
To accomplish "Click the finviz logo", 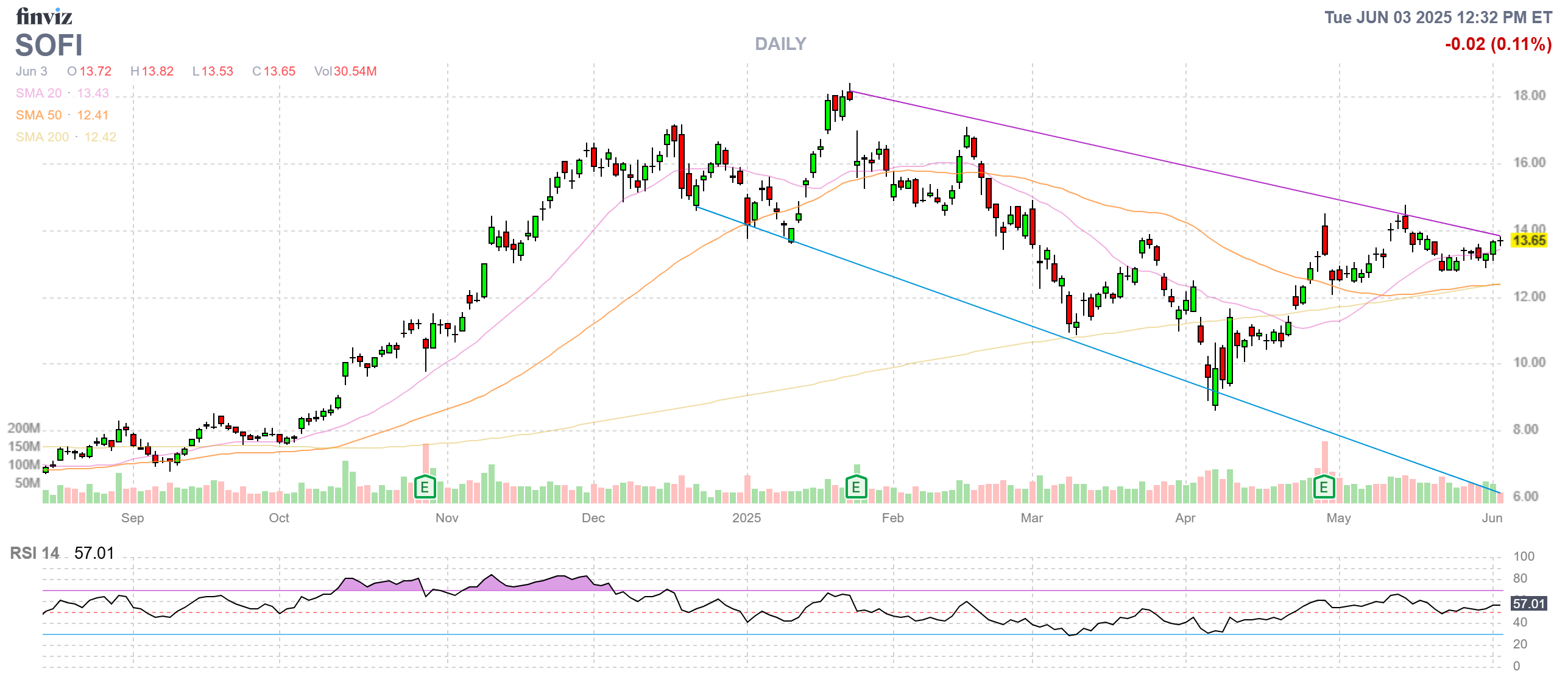I will (x=44, y=16).
